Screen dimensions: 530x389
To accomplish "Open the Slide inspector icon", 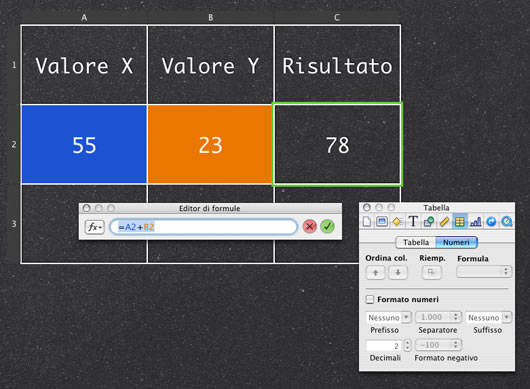I will pyautogui.click(x=382, y=222).
